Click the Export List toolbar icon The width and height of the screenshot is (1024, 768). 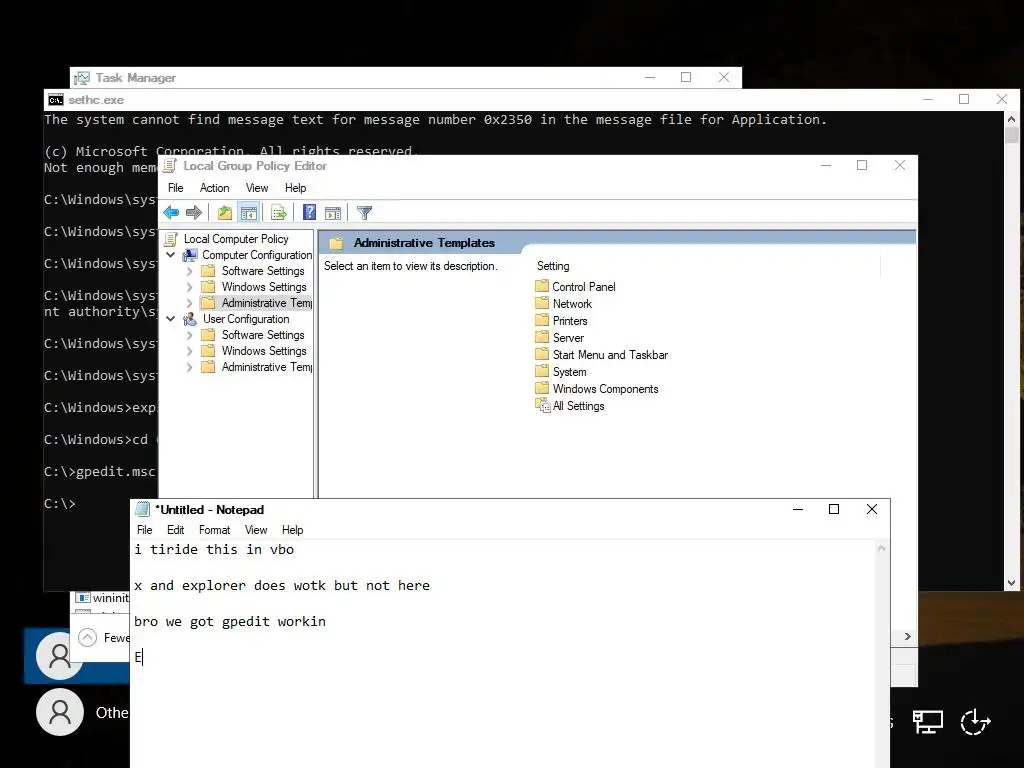279,212
